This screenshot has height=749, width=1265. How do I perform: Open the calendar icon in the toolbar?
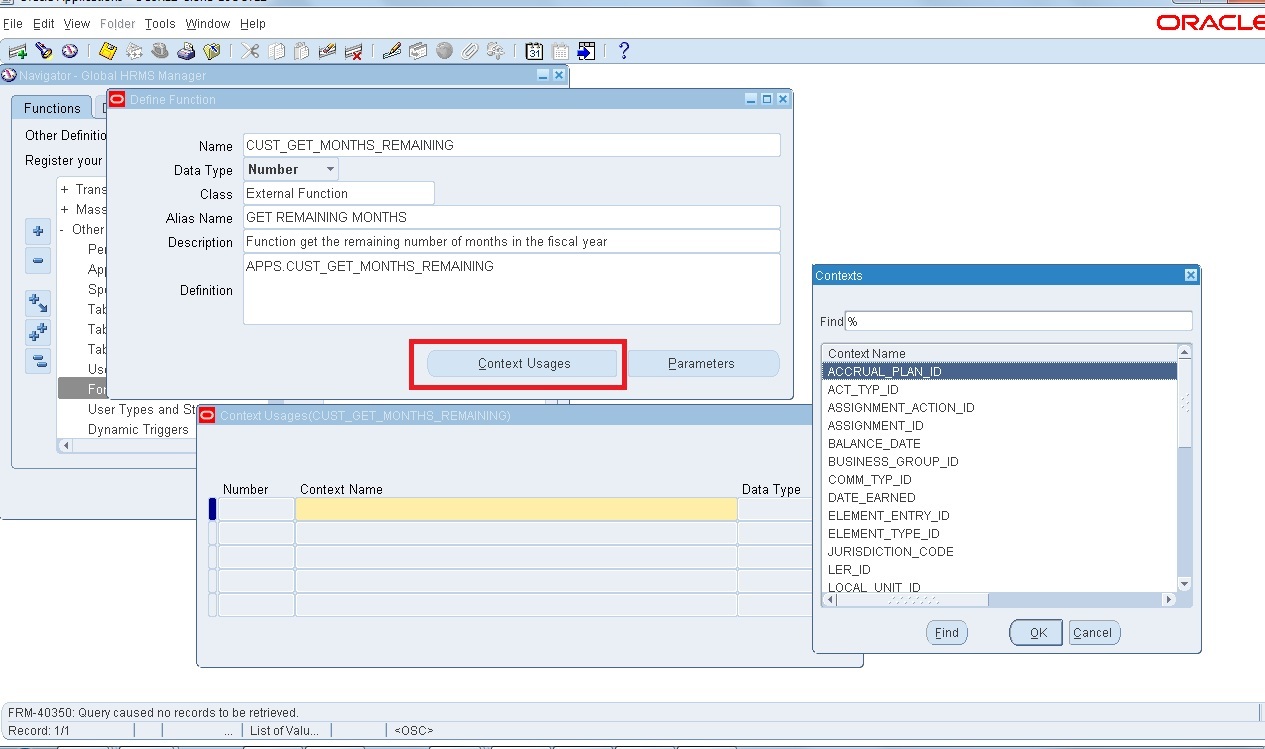pos(532,50)
